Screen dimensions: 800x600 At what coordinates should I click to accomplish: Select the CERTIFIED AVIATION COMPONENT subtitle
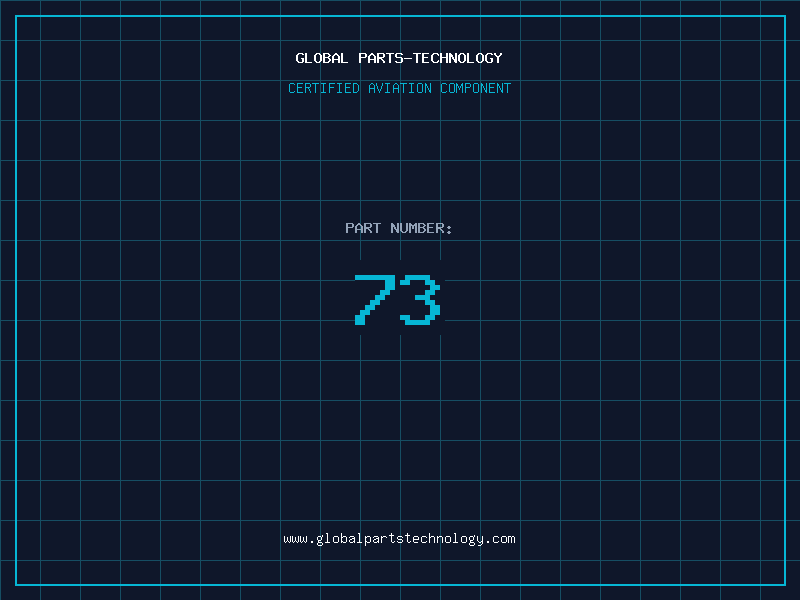click(399, 89)
